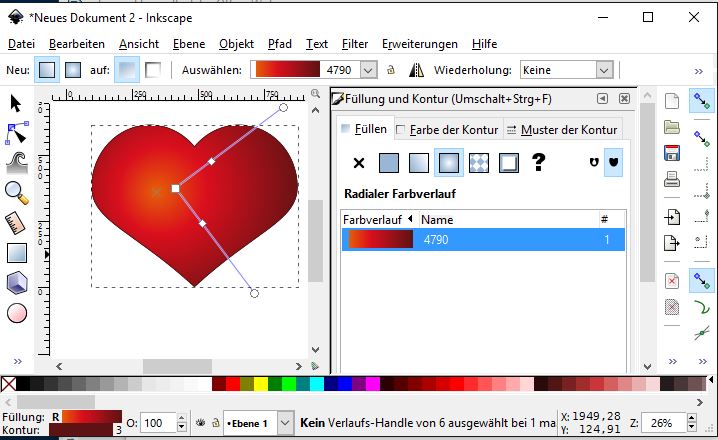Pick the circle ellipse tool
The width and height of the screenshot is (718, 440).
click(x=17, y=313)
